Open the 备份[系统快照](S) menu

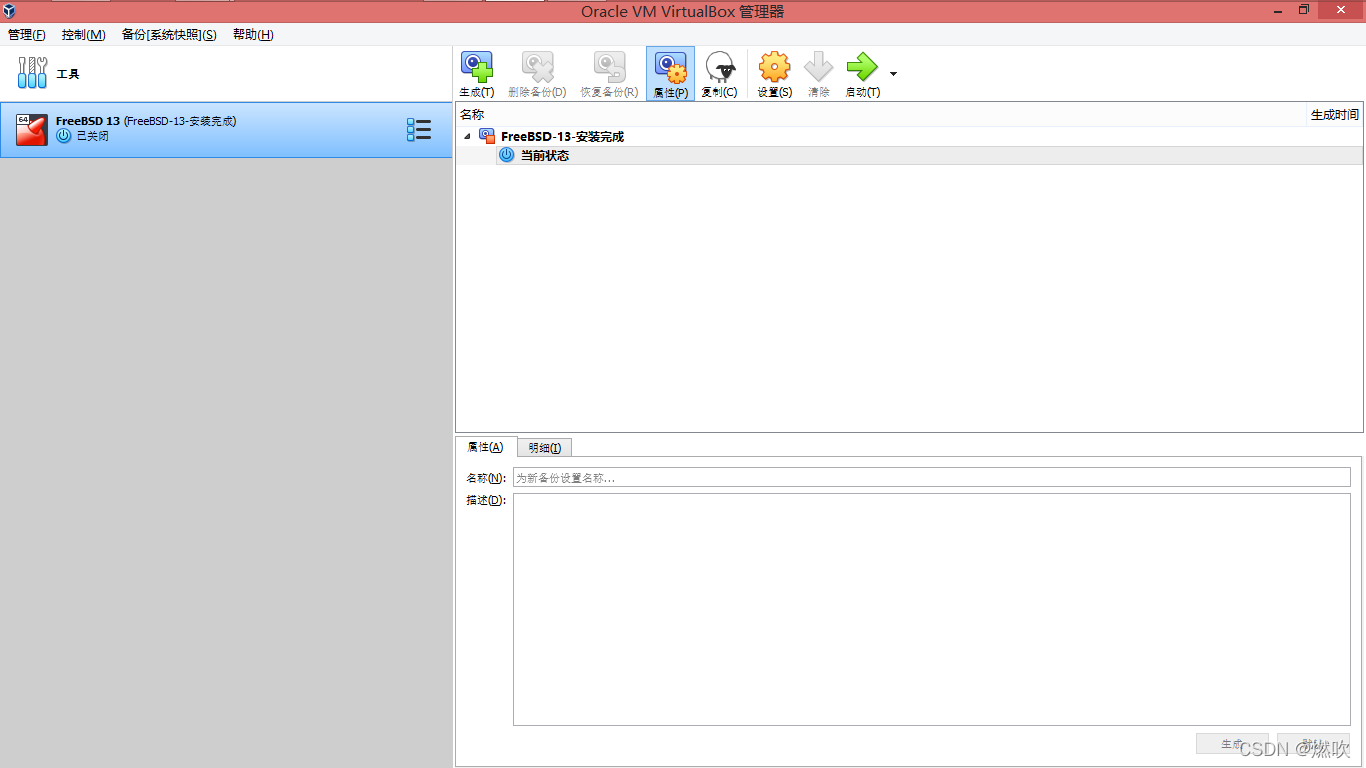[169, 35]
